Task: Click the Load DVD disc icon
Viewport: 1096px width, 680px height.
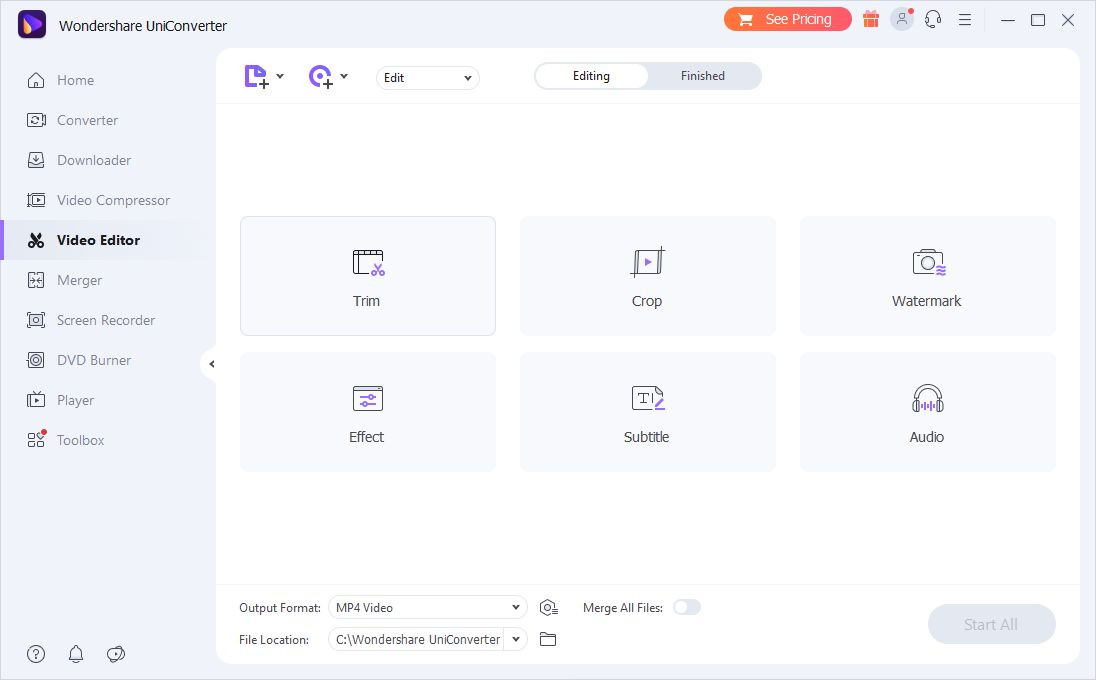Action: point(321,76)
